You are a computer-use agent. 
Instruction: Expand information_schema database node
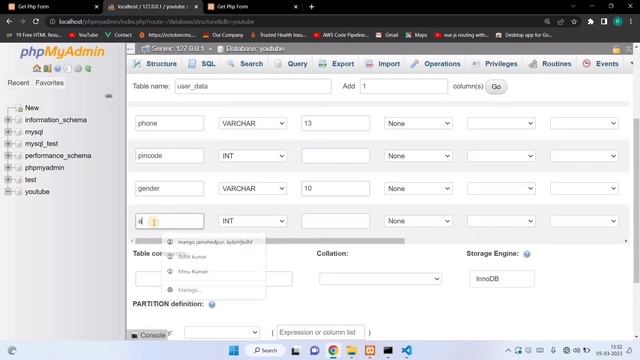[8, 120]
